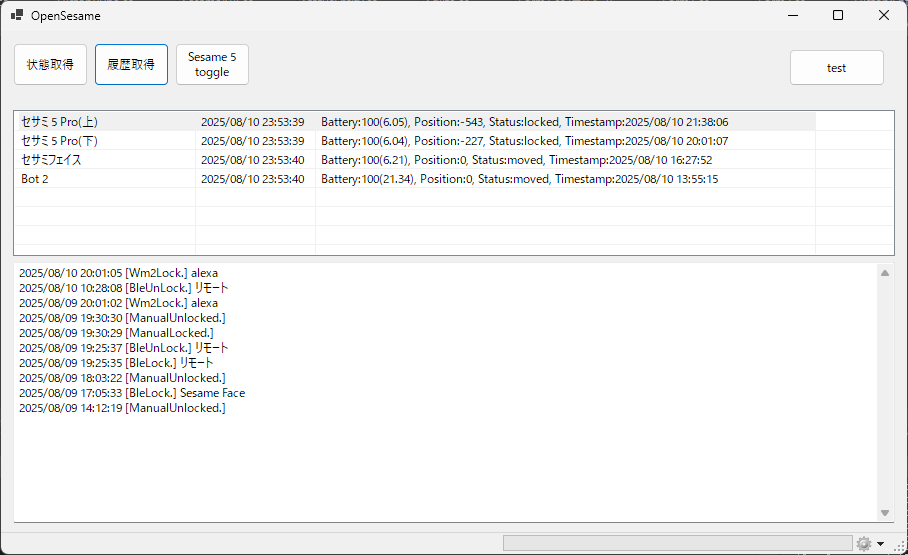
Task: Click the log line 19:30:29 ManualLocked
Action: (x=116, y=333)
